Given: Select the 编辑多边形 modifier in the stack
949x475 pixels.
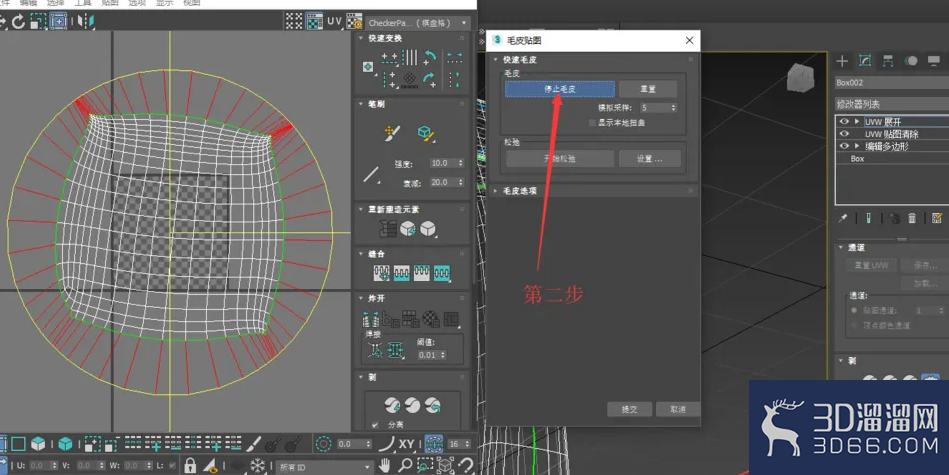Looking at the screenshot, I should [x=887, y=146].
